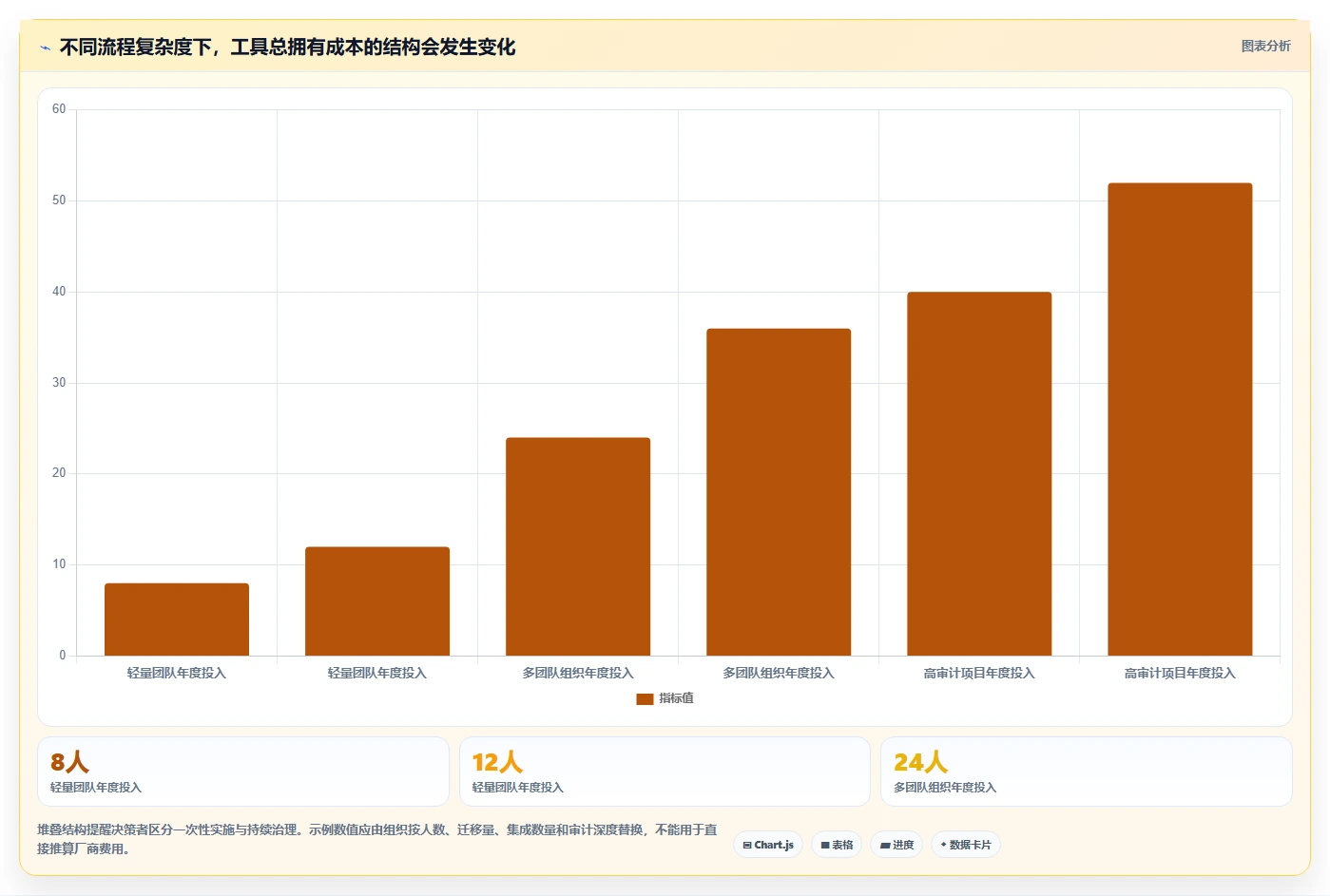This screenshot has height=896, width=1330.
Task: Click the bar with value 12
Action: tap(377, 601)
